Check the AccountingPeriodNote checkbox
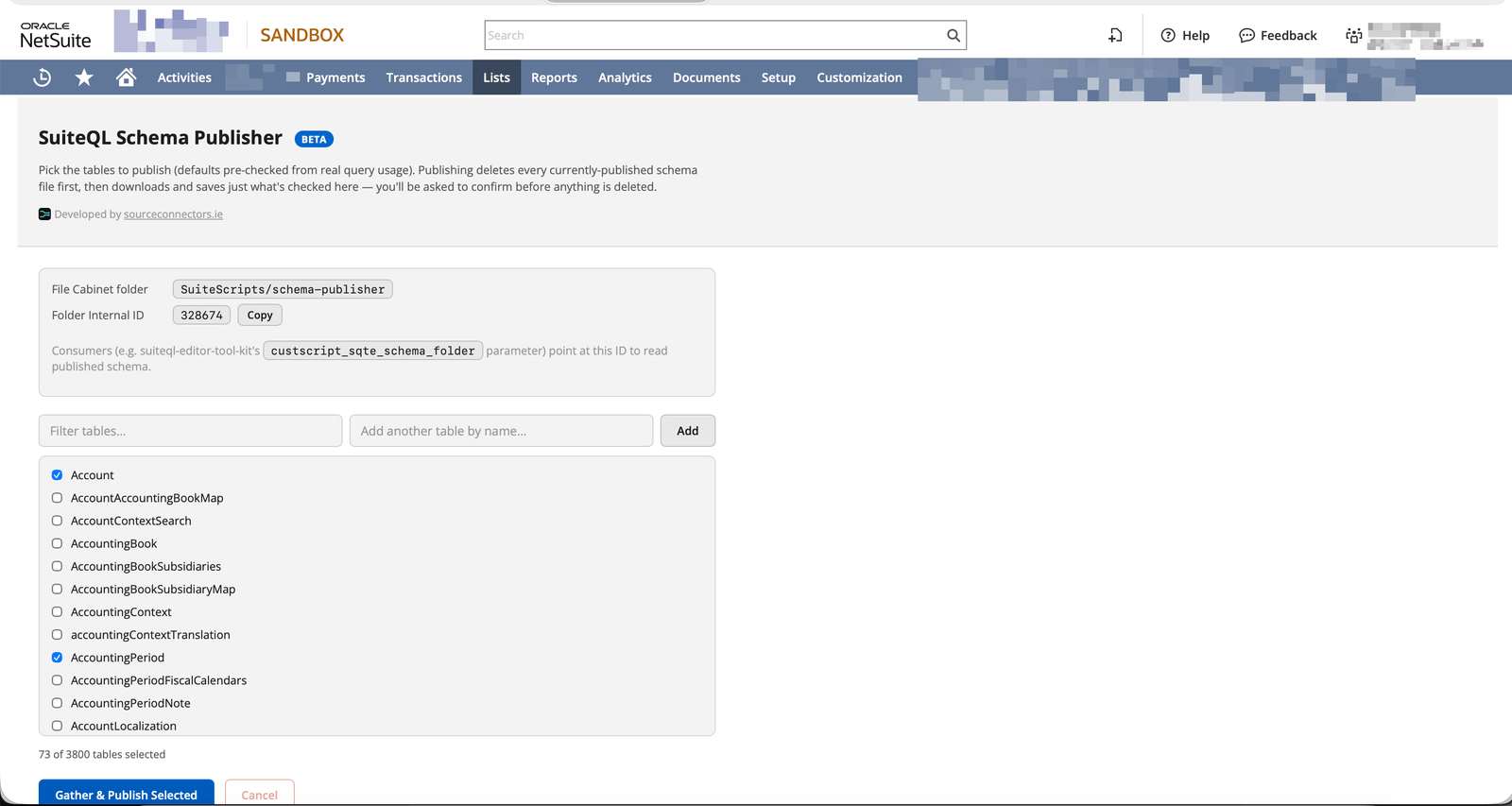This screenshot has height=806, width=1512. (x=57, y=703)
